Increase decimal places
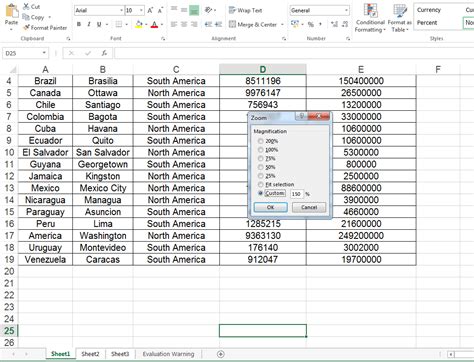474x362 pixels. click(334, 24)
